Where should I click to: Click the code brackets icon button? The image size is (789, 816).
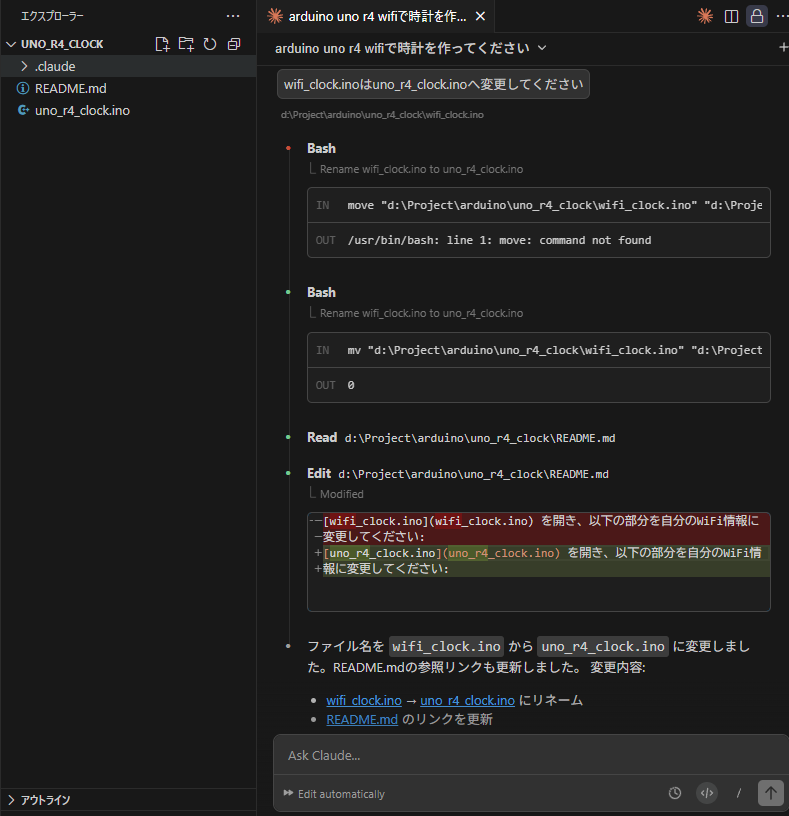pyautogui.click(x=707, y=793)
